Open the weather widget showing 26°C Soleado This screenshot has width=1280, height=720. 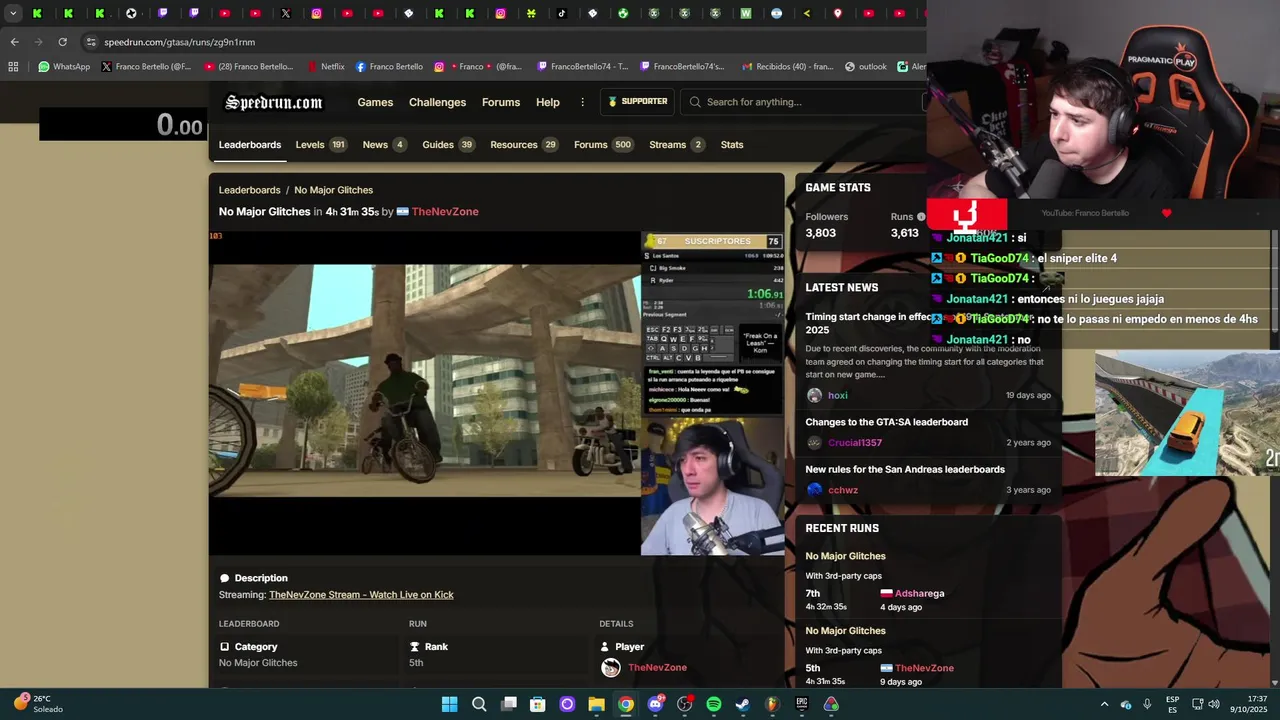click(38, 704)
